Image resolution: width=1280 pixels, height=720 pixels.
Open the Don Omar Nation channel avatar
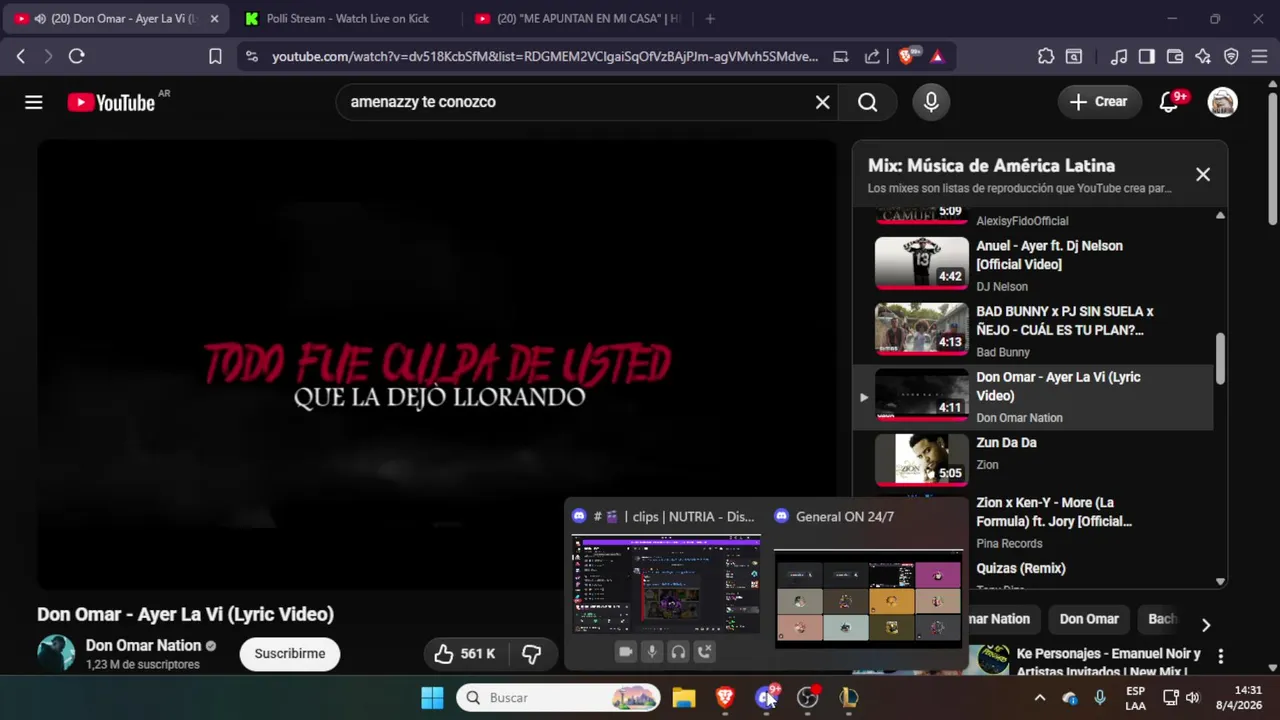pos(56,653)
